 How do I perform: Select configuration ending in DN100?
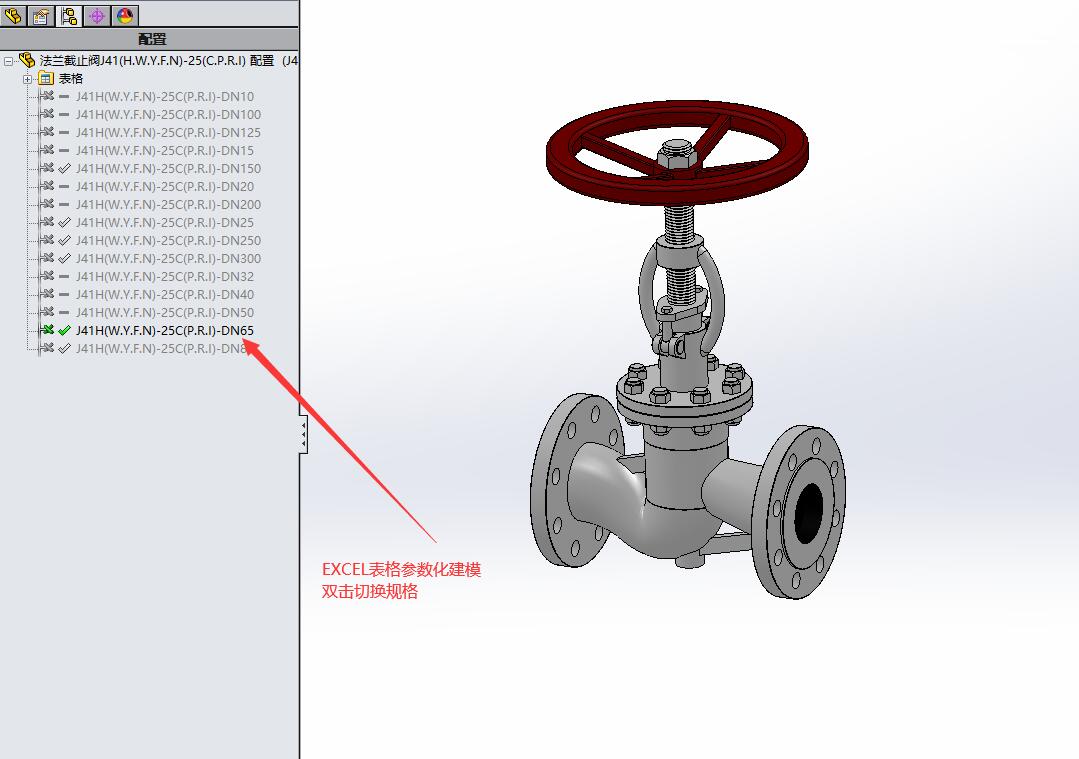tap(168, 114)
